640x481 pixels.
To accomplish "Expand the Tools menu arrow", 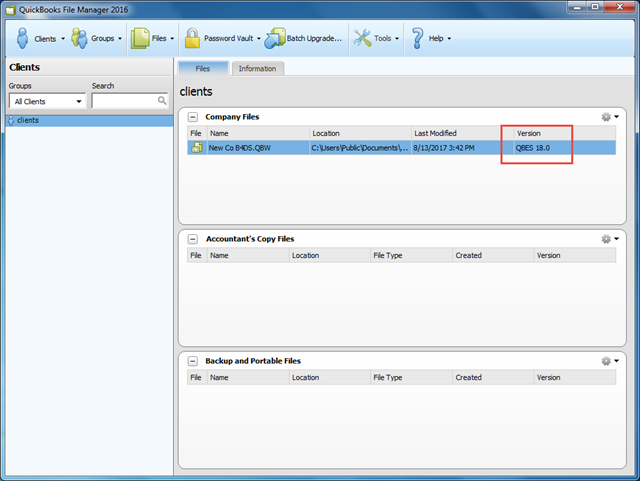I will click(x=397, y=39).
